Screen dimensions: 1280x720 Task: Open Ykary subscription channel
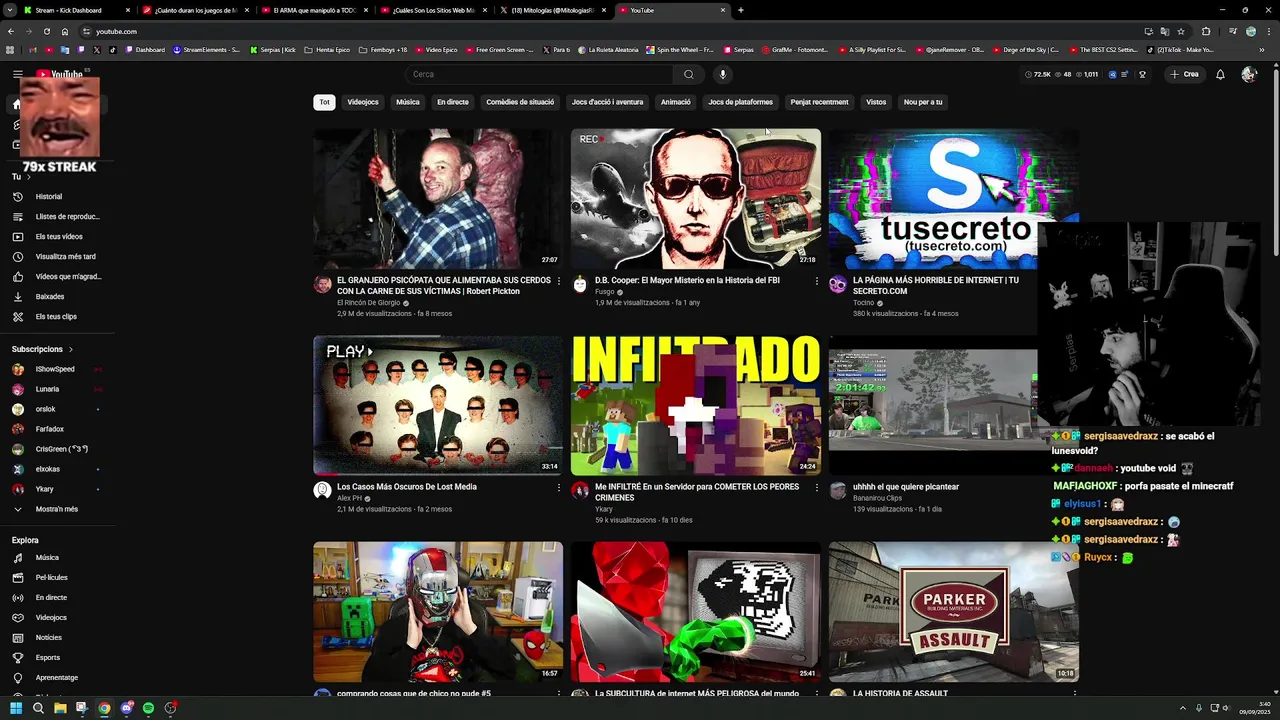click(x=58, y=489)
